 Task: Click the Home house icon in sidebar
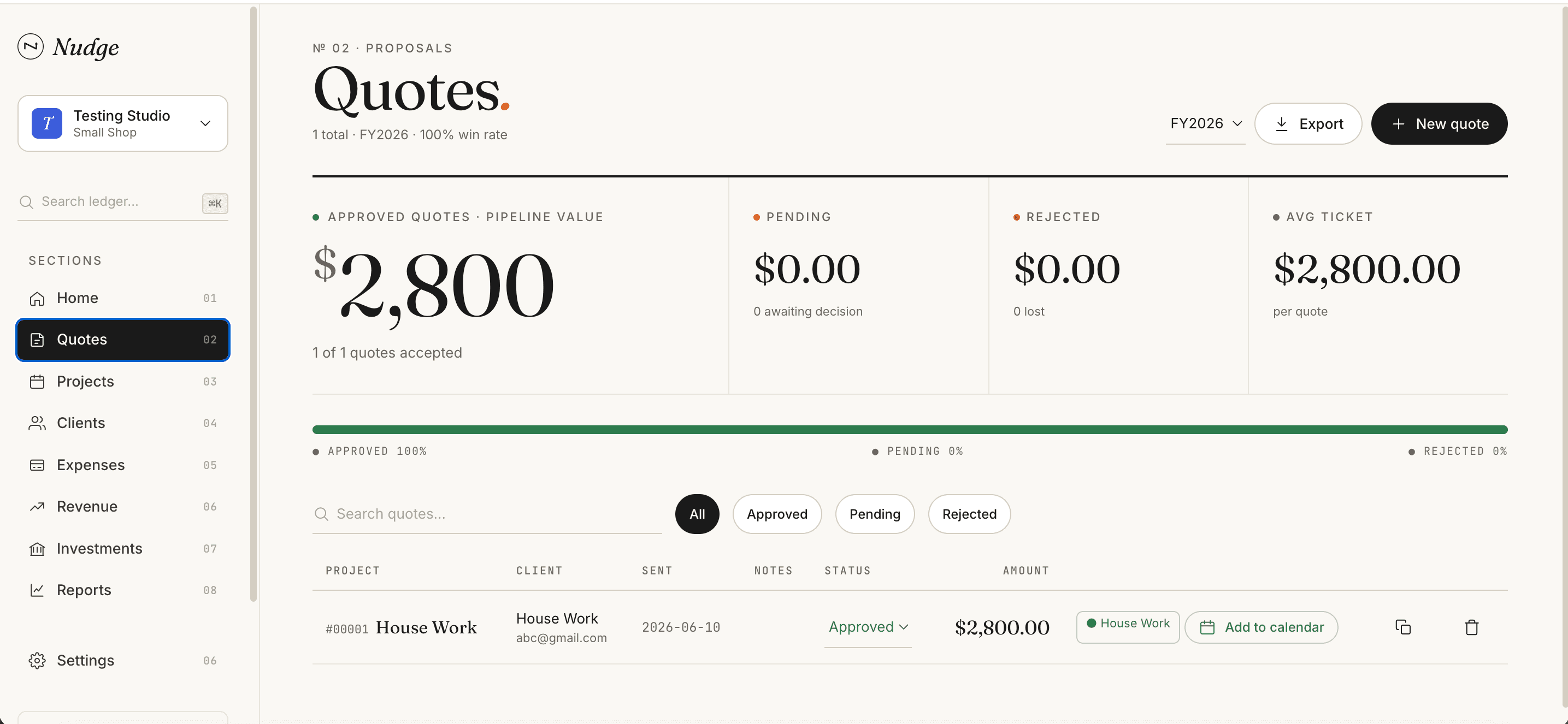point(37,298)
